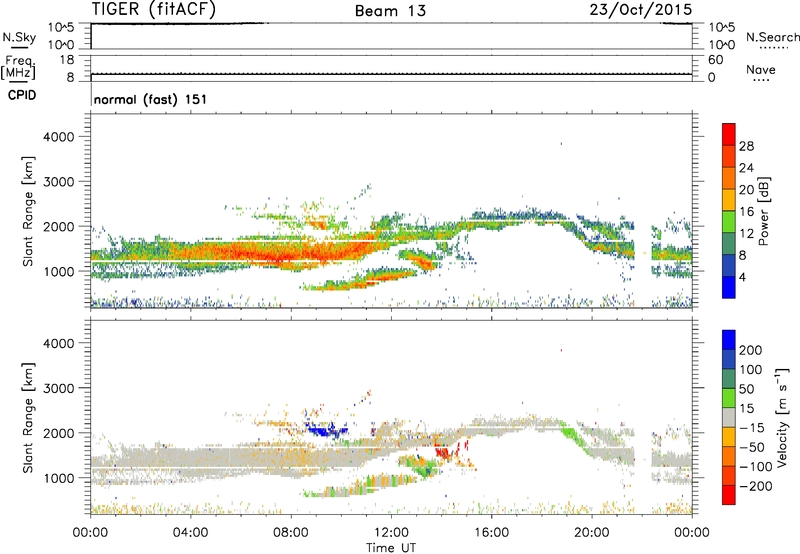
Task: Click the 16:00 time axis tick label
Action: point(491,533)
